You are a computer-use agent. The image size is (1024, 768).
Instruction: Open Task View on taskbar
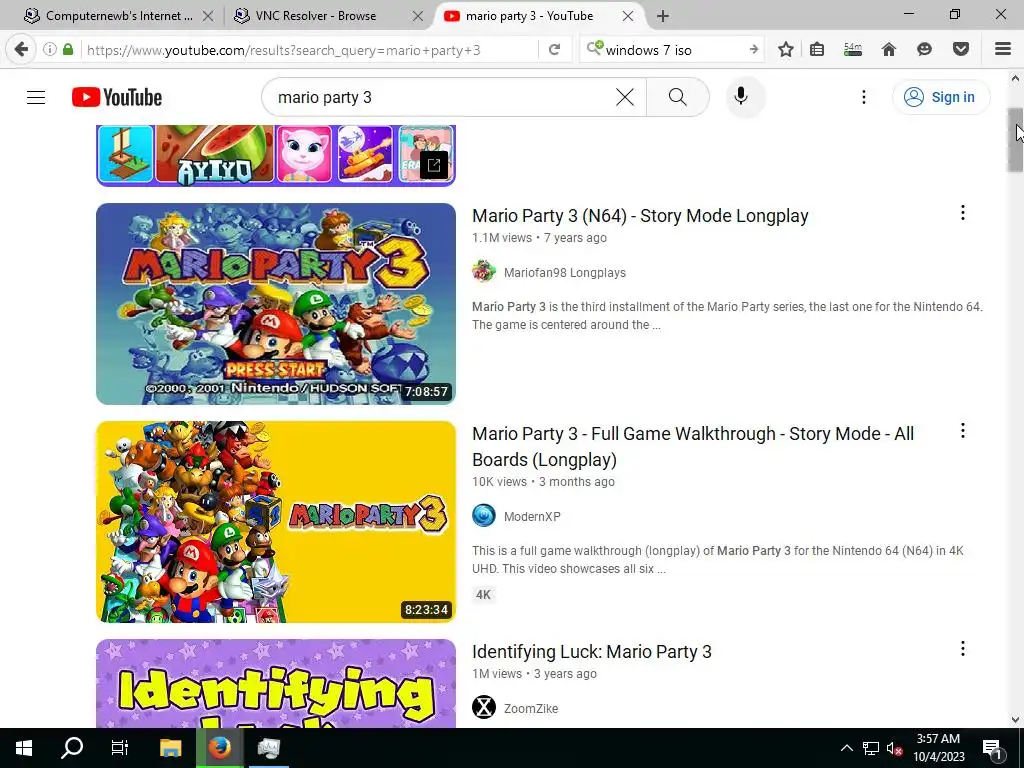(120, 748)
